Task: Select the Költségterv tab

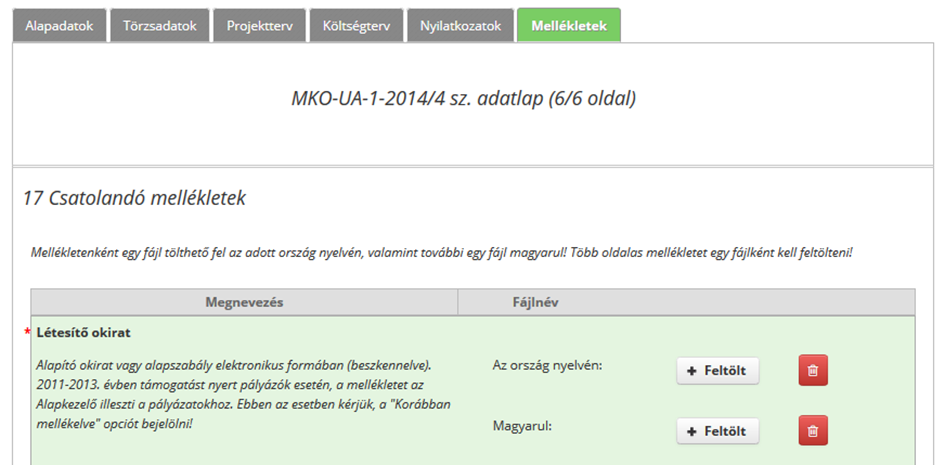Action: coord(356,26)
